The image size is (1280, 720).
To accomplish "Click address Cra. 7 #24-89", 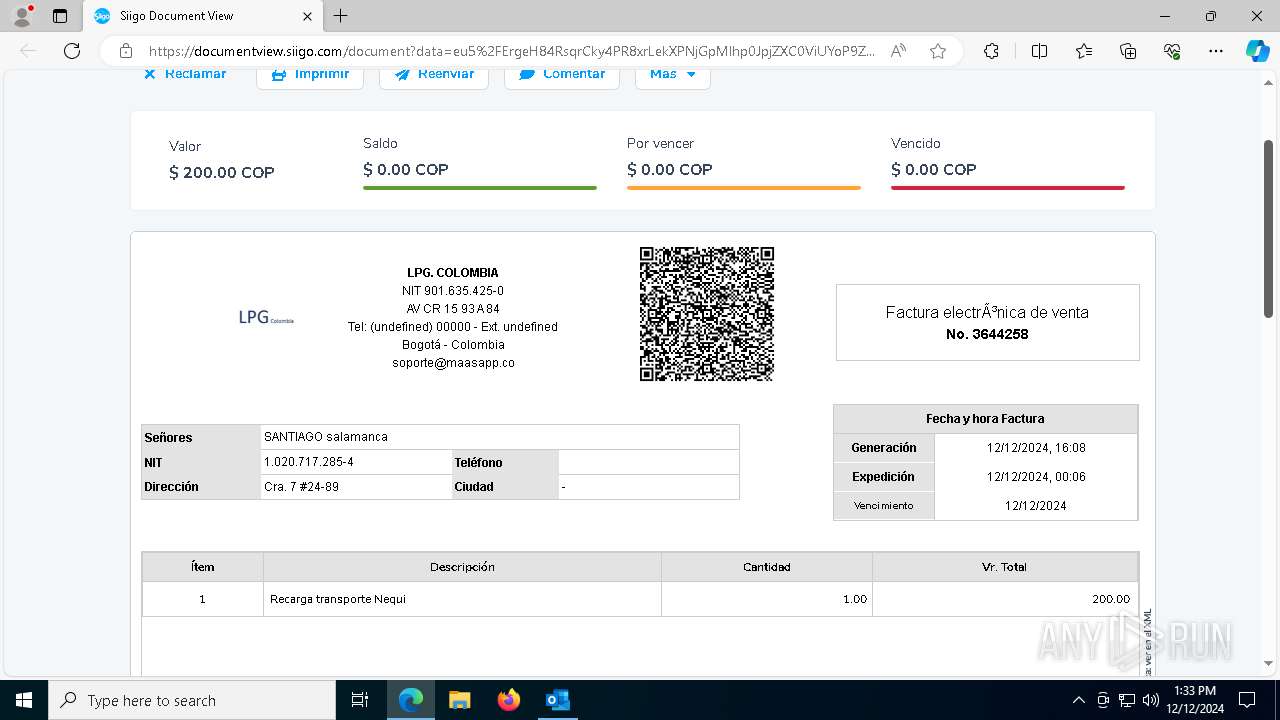I will (301, 487).
